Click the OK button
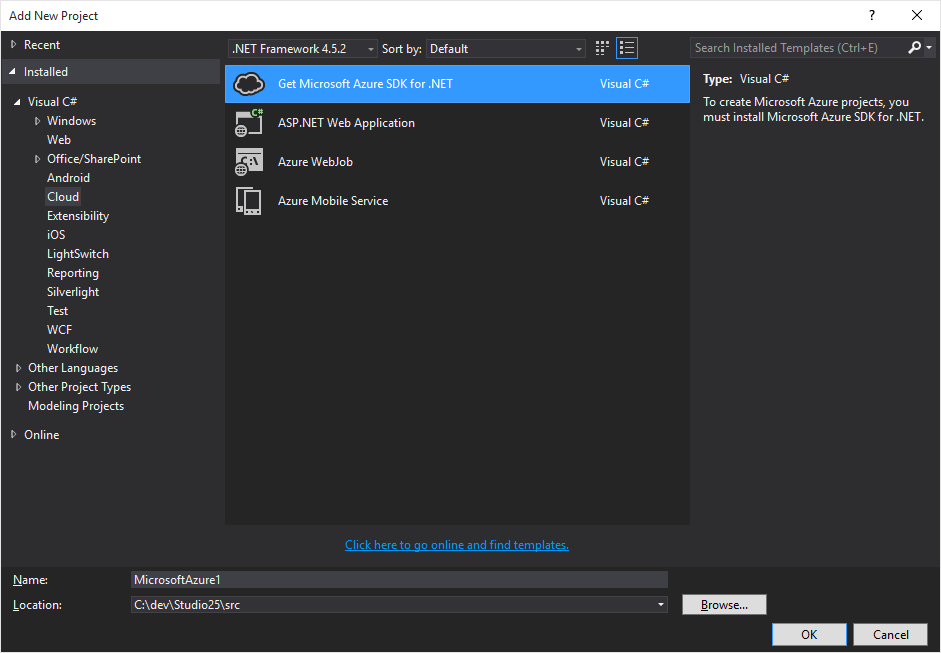The width and height of the screenshot is (941, 653). (x=809, y=634)
